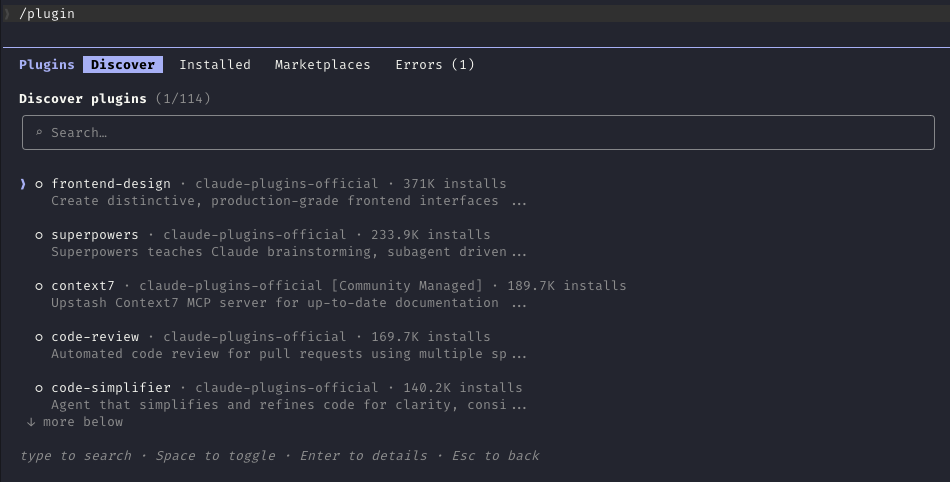Select the code-simplifier plugin name
The height and width of the screenshot is (482, 950).
[111, 388]
